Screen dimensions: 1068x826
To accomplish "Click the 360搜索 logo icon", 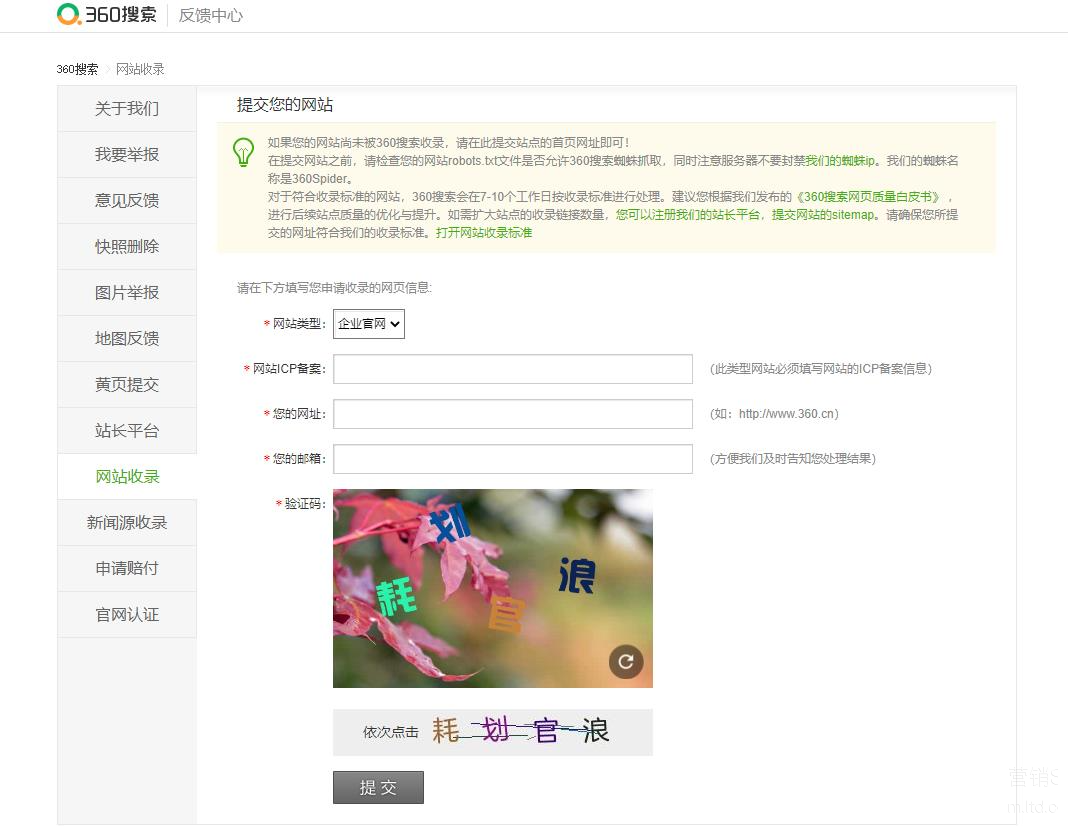I will pos(69,15).
